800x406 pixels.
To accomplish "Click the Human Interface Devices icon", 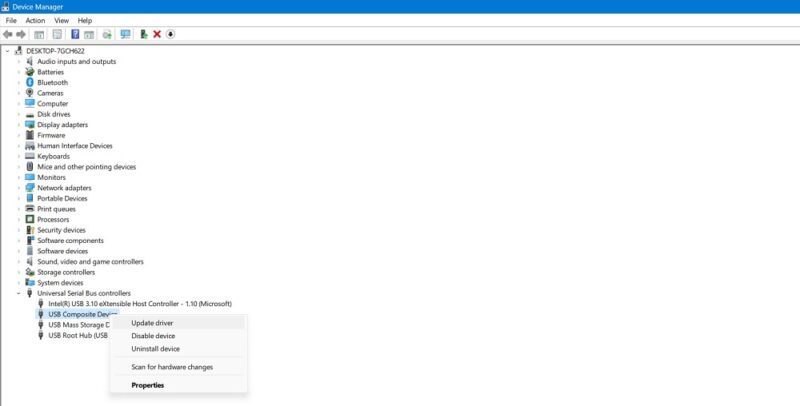I will click(x=30, y=146).
